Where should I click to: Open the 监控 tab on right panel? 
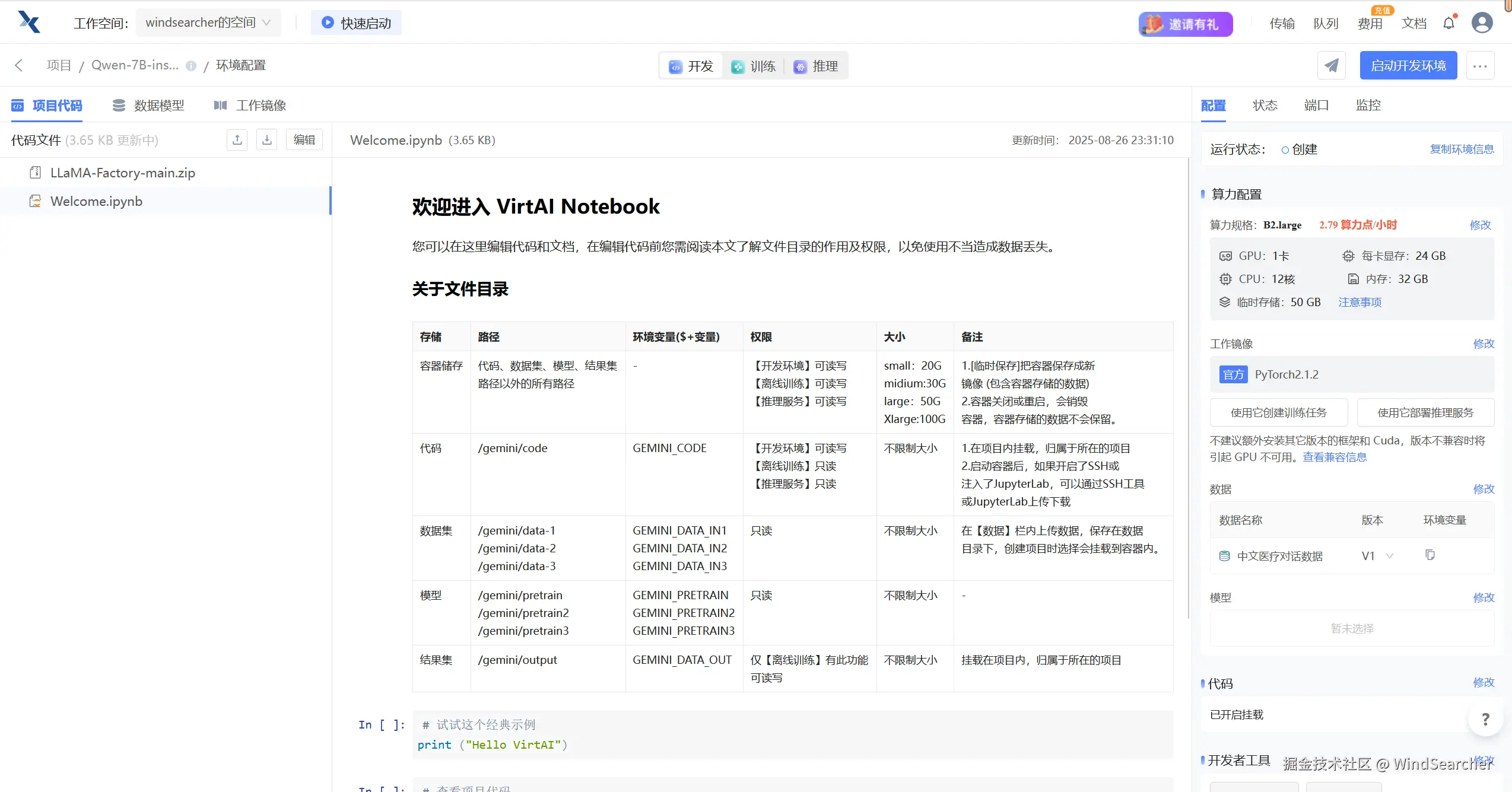[1368, 105]
